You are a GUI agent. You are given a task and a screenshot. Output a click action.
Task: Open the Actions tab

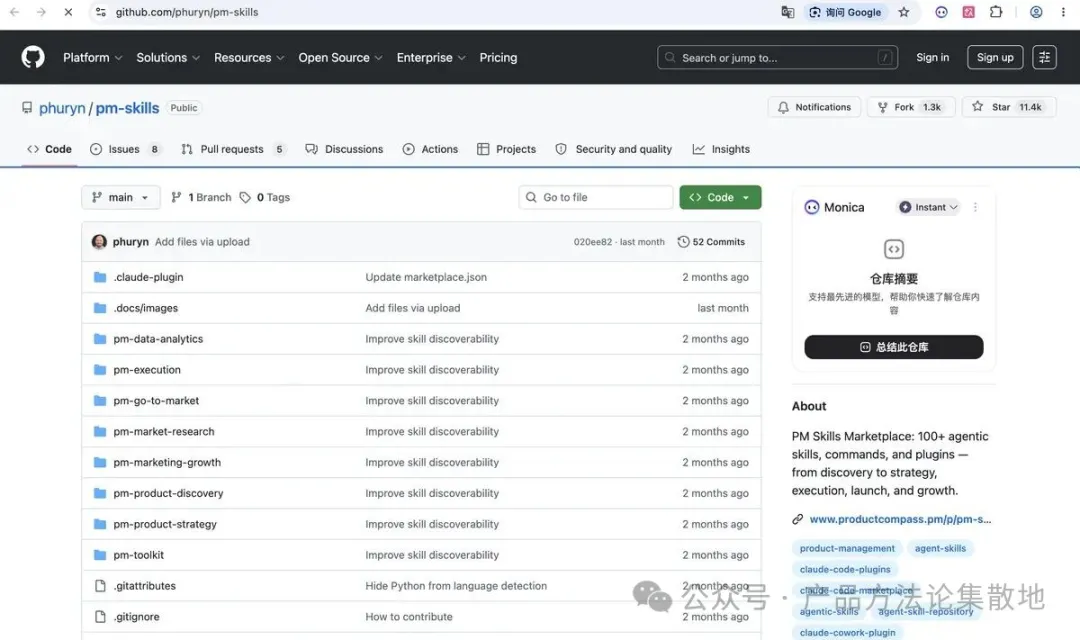point(430,149)
